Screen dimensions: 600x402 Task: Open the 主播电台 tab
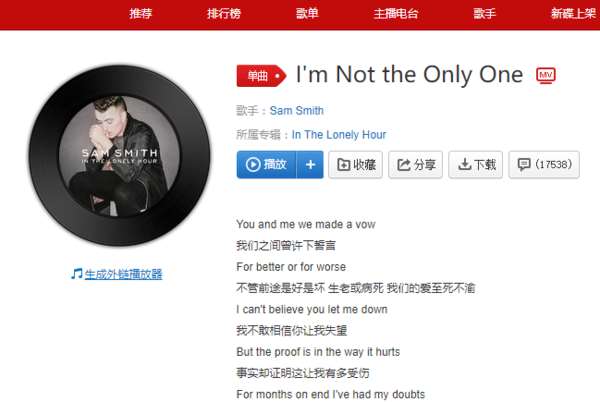click(x=396, y=14)
